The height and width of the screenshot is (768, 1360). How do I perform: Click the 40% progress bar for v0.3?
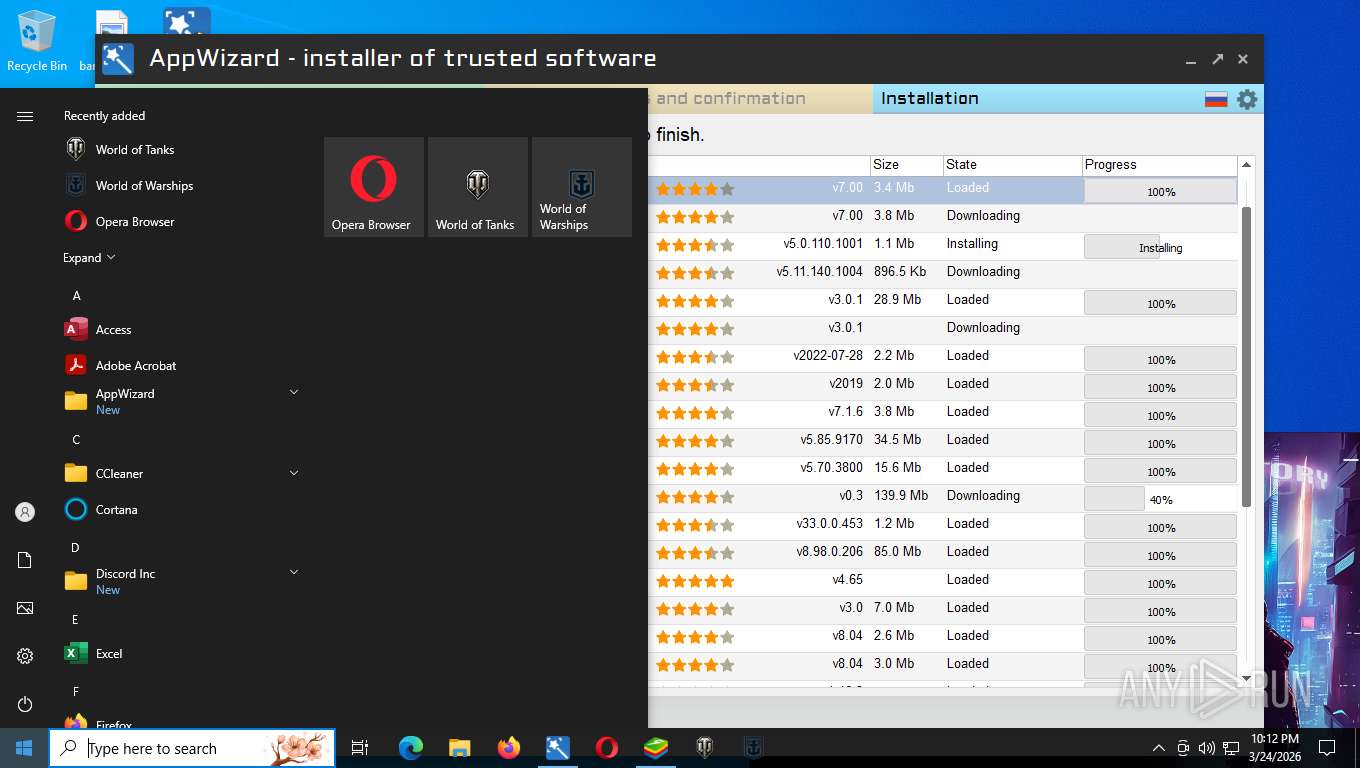point(1160,499)
